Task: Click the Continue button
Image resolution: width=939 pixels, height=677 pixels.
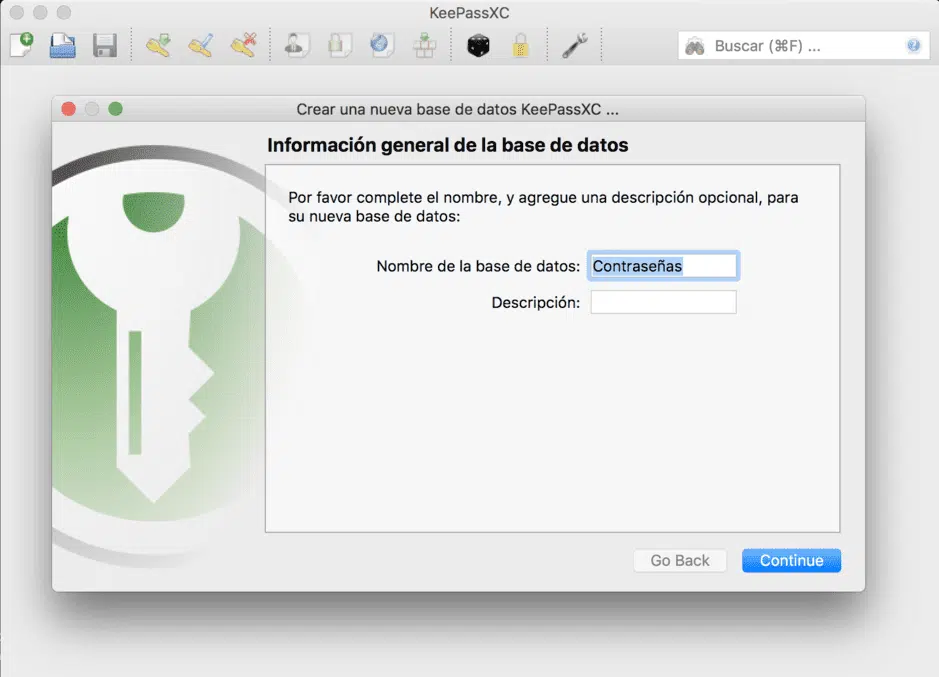Action: 791,560
